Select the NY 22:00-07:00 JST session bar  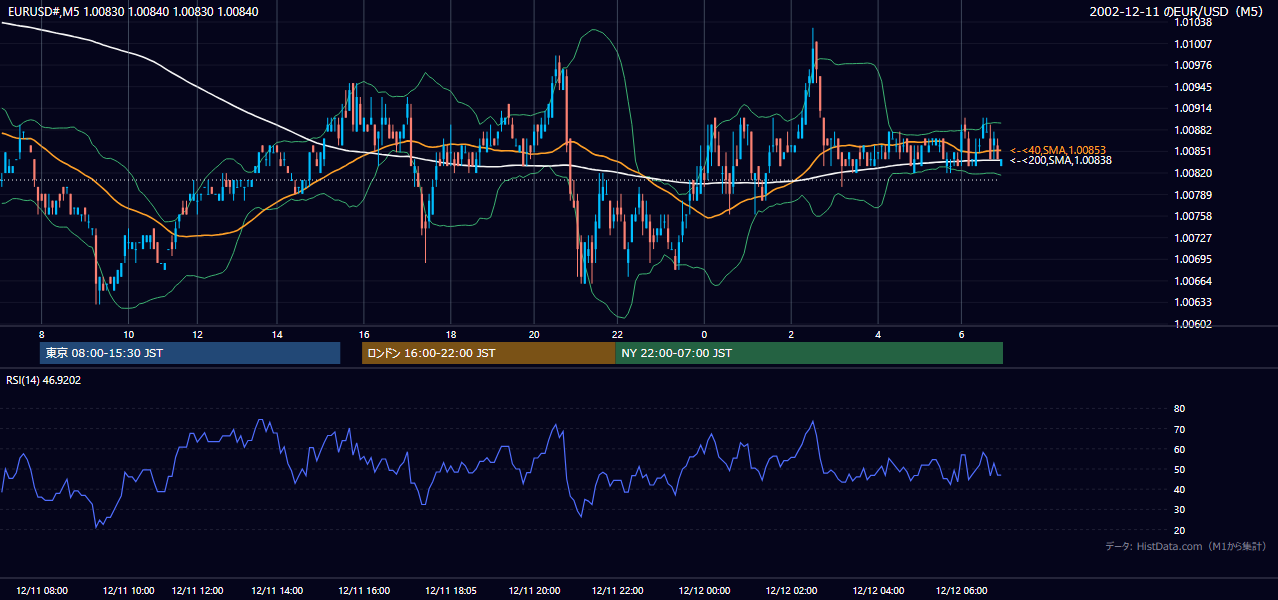pos(809,353)
